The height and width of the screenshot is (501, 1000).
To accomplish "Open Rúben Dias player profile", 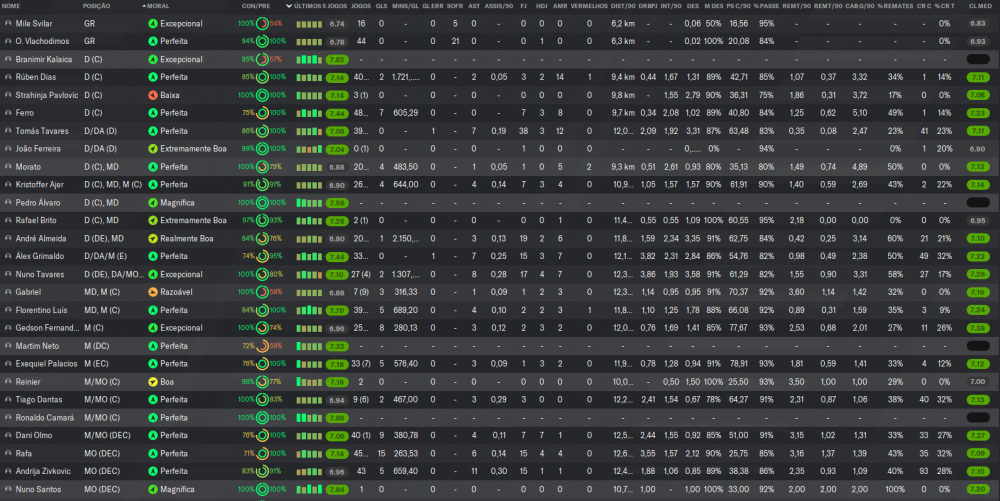I will coord(36,77).
